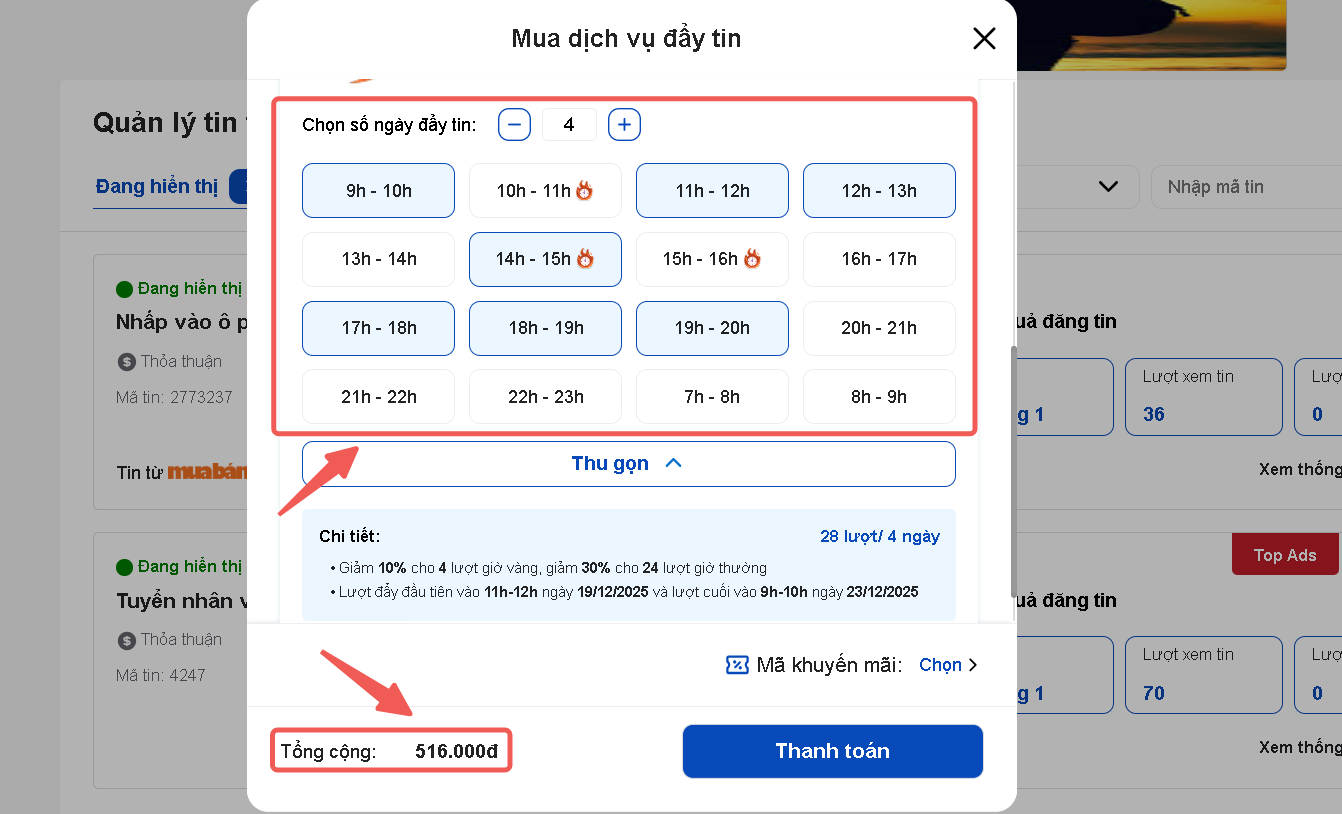Toggle the 14h - 15h time slot
Screen dimensions: 1342x814
545,259
